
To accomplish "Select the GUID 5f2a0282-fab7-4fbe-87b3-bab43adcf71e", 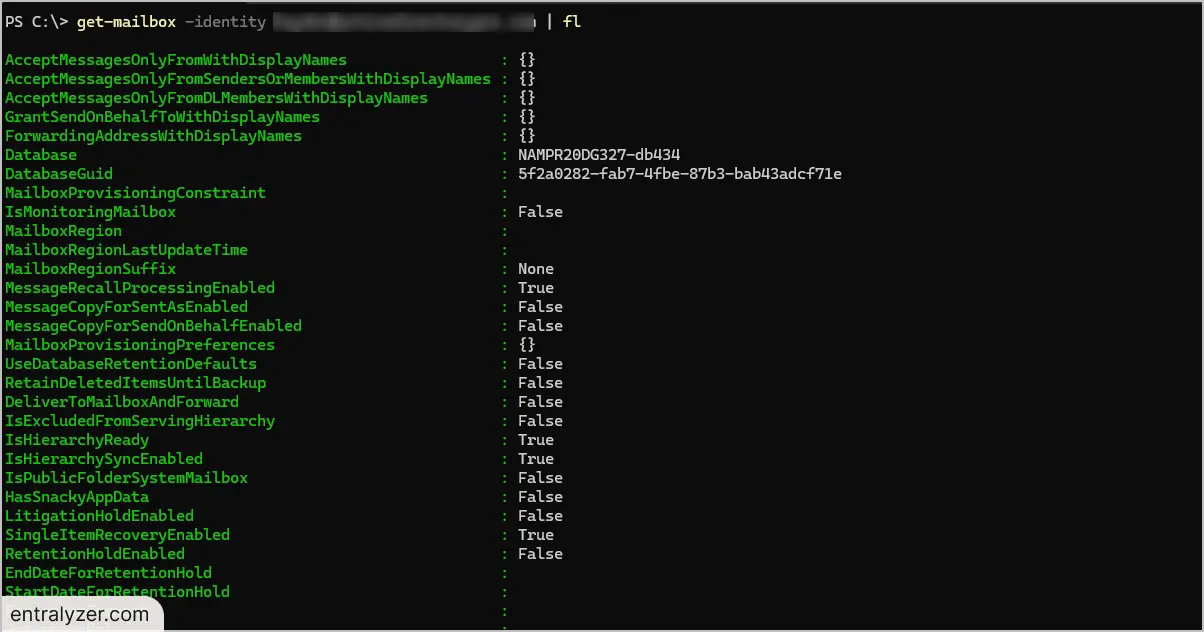I will click(x=680, y=174).
